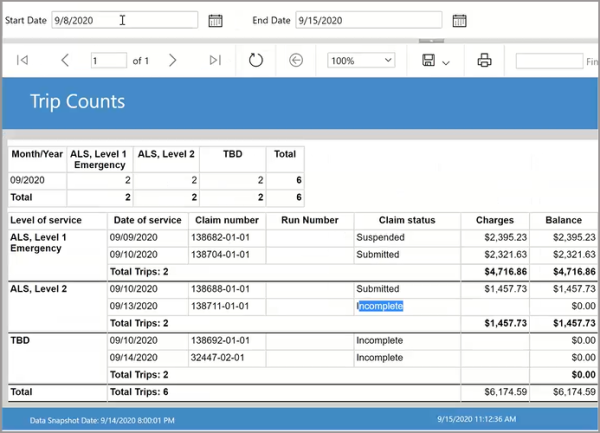
Task: Select claim number 32447-02-01
Action: point(216,357)
